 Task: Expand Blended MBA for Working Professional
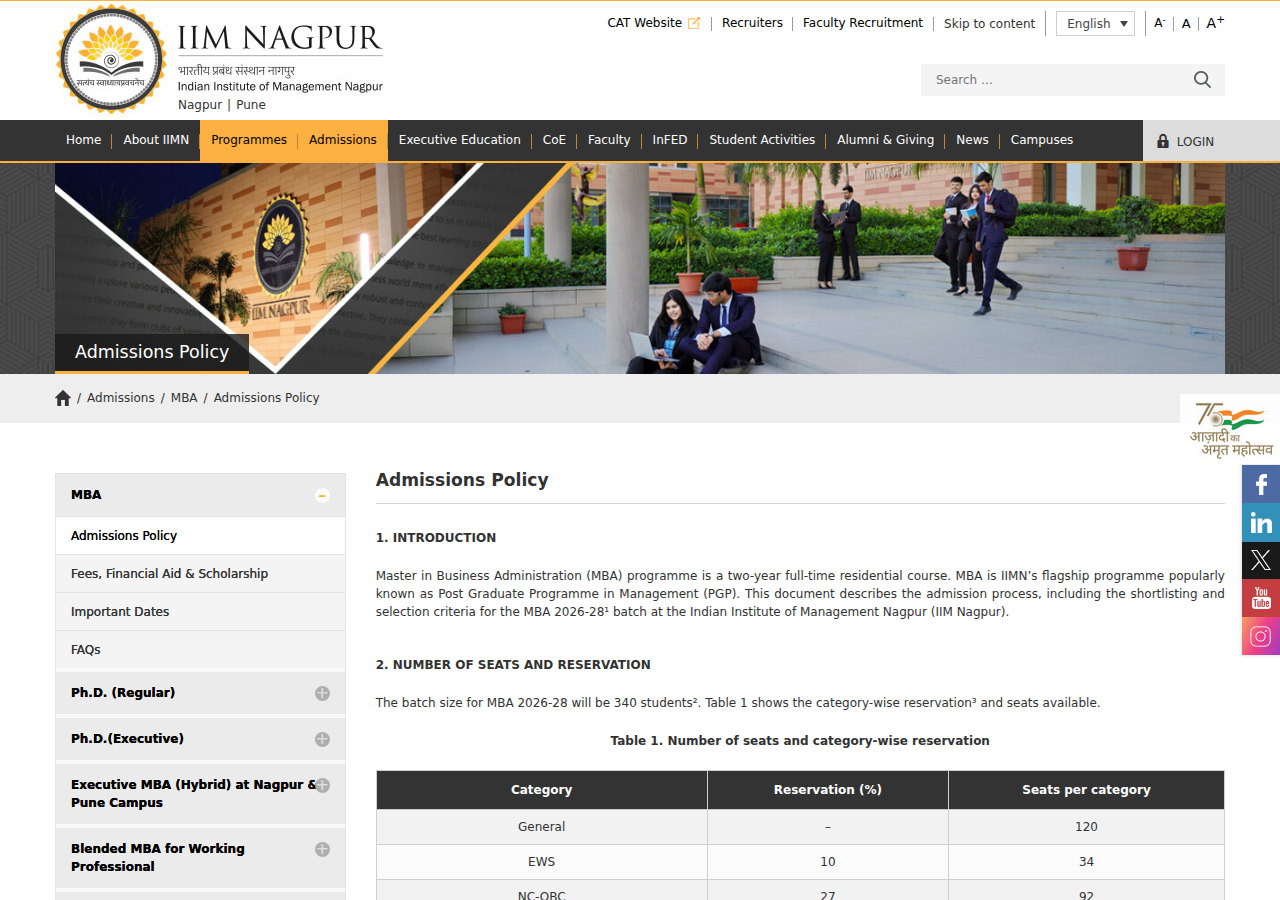tap(322, 849)
